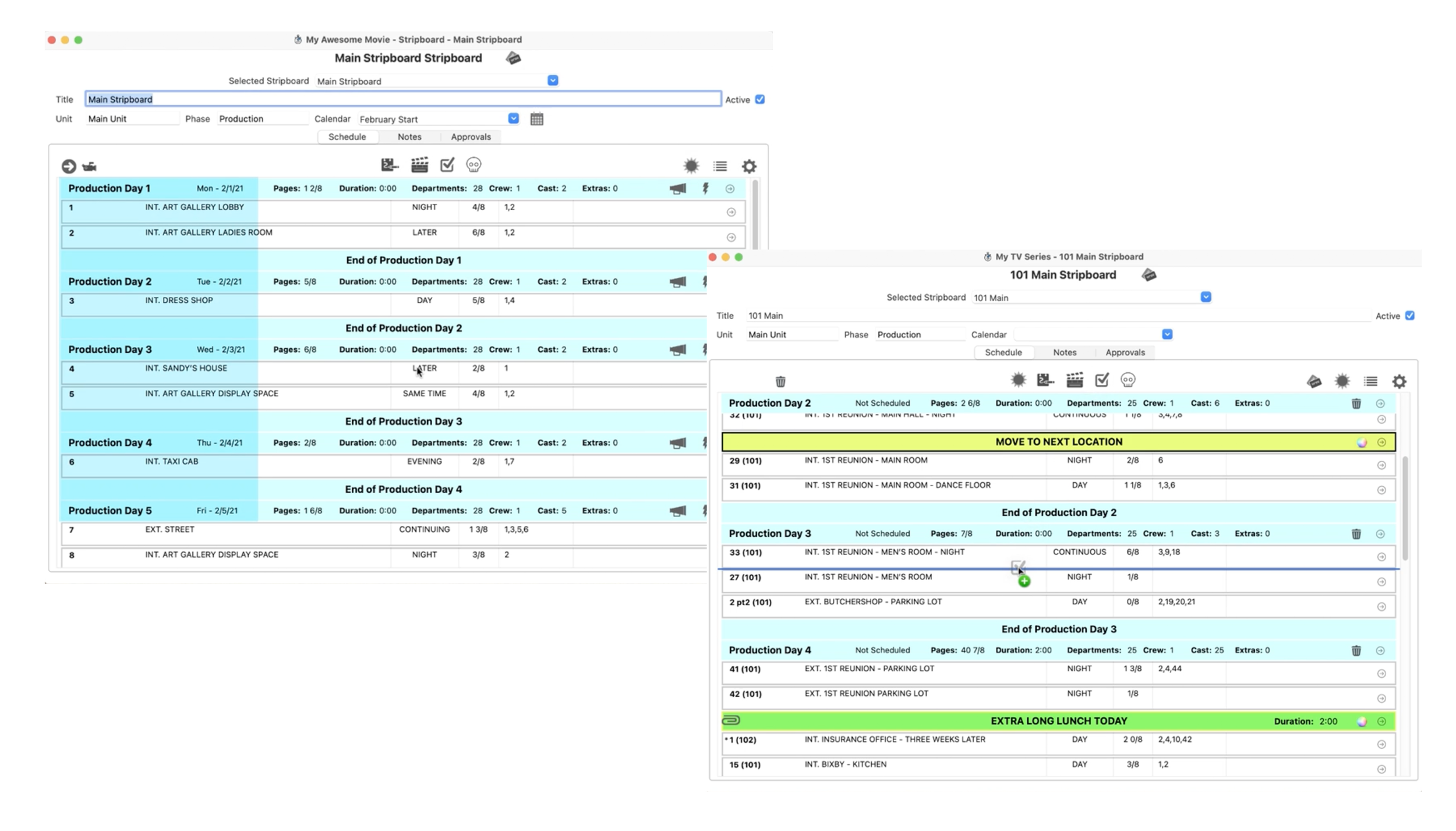Click the camera icon in Main Stripboard toolbar
This screenshot has height=831, width=1456.
pos(89,167)
